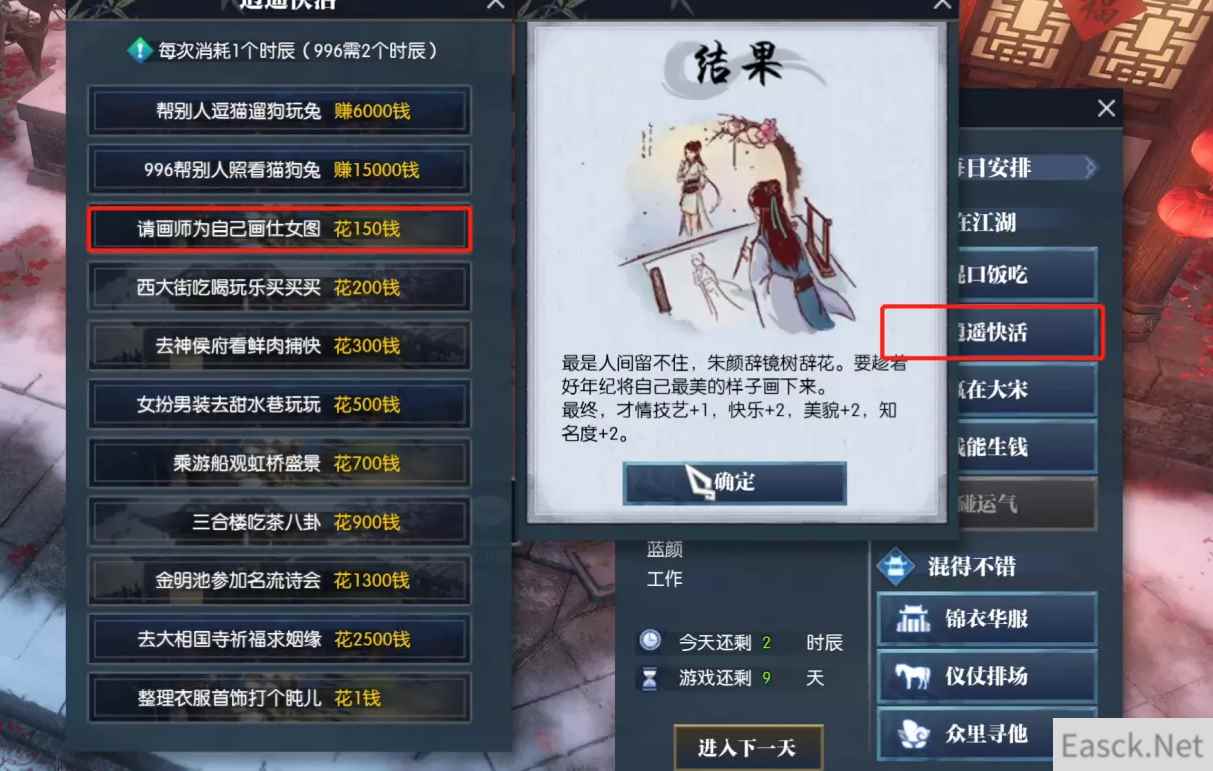Viewport: 1213px width, 771px height.
Task: Click the painter illustration in result panel
Action: [735, 220]
